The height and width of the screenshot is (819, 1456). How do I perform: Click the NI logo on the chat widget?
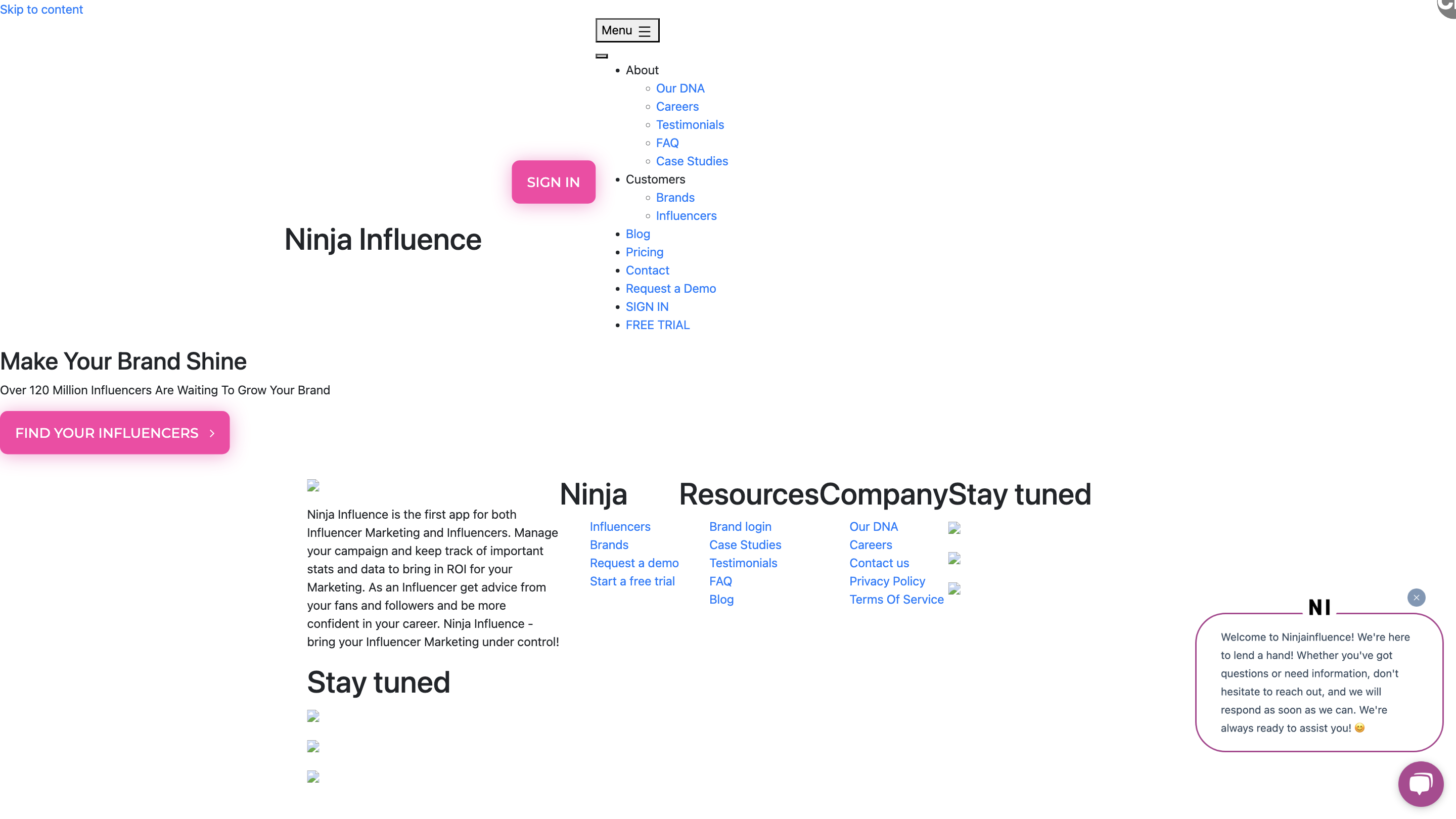[1319, 607]
